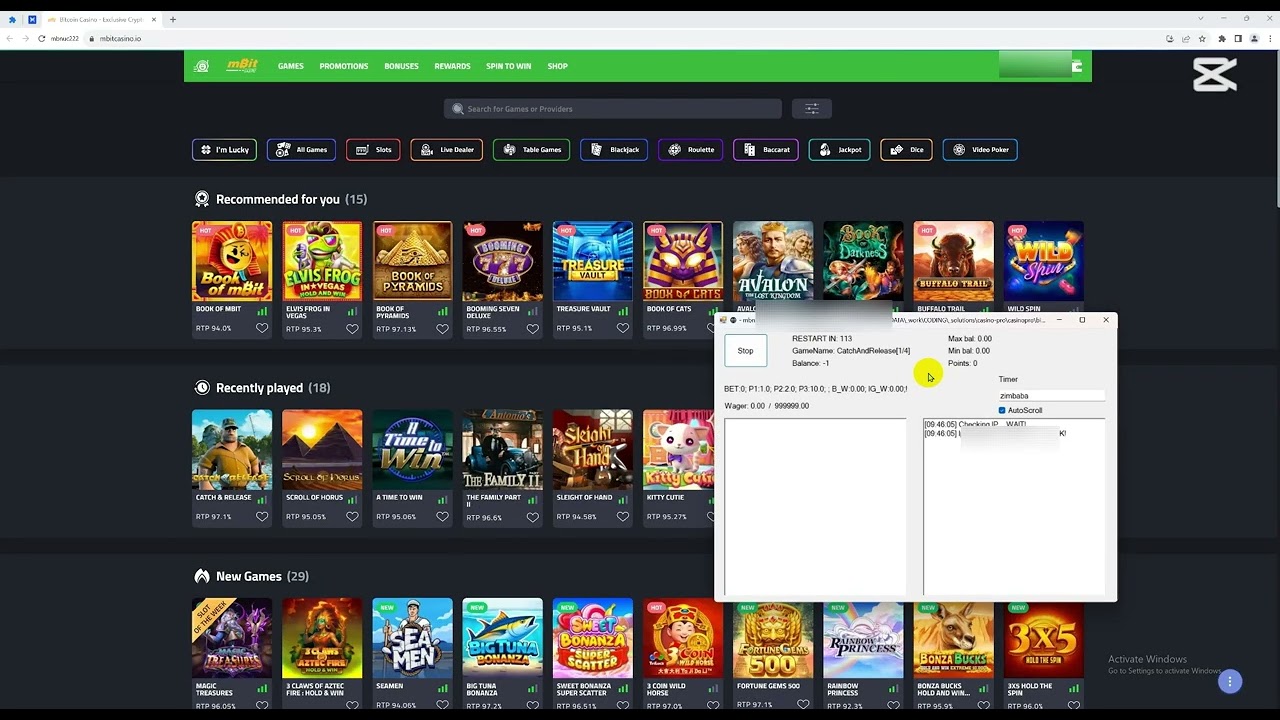Open Big Tuna Bonanza thumbnail
Viewport: 1280px width, 720px height.
pos(502,638)
